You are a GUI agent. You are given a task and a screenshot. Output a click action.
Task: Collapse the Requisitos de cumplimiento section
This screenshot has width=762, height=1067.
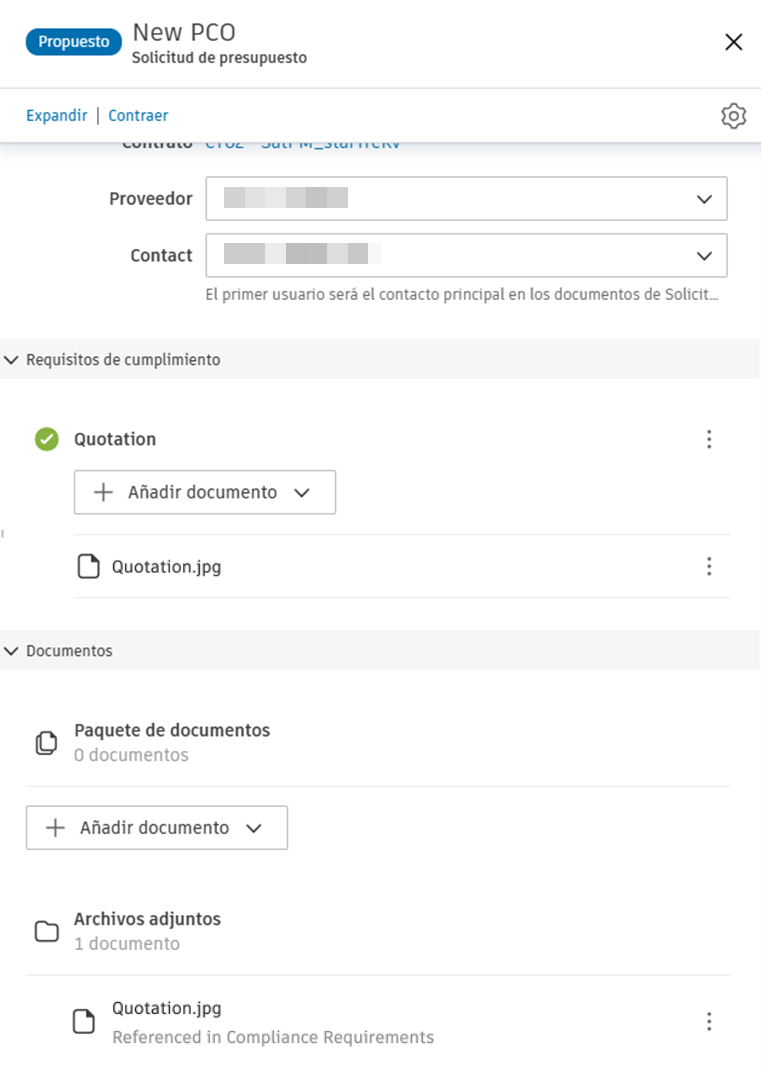[11, 359]
